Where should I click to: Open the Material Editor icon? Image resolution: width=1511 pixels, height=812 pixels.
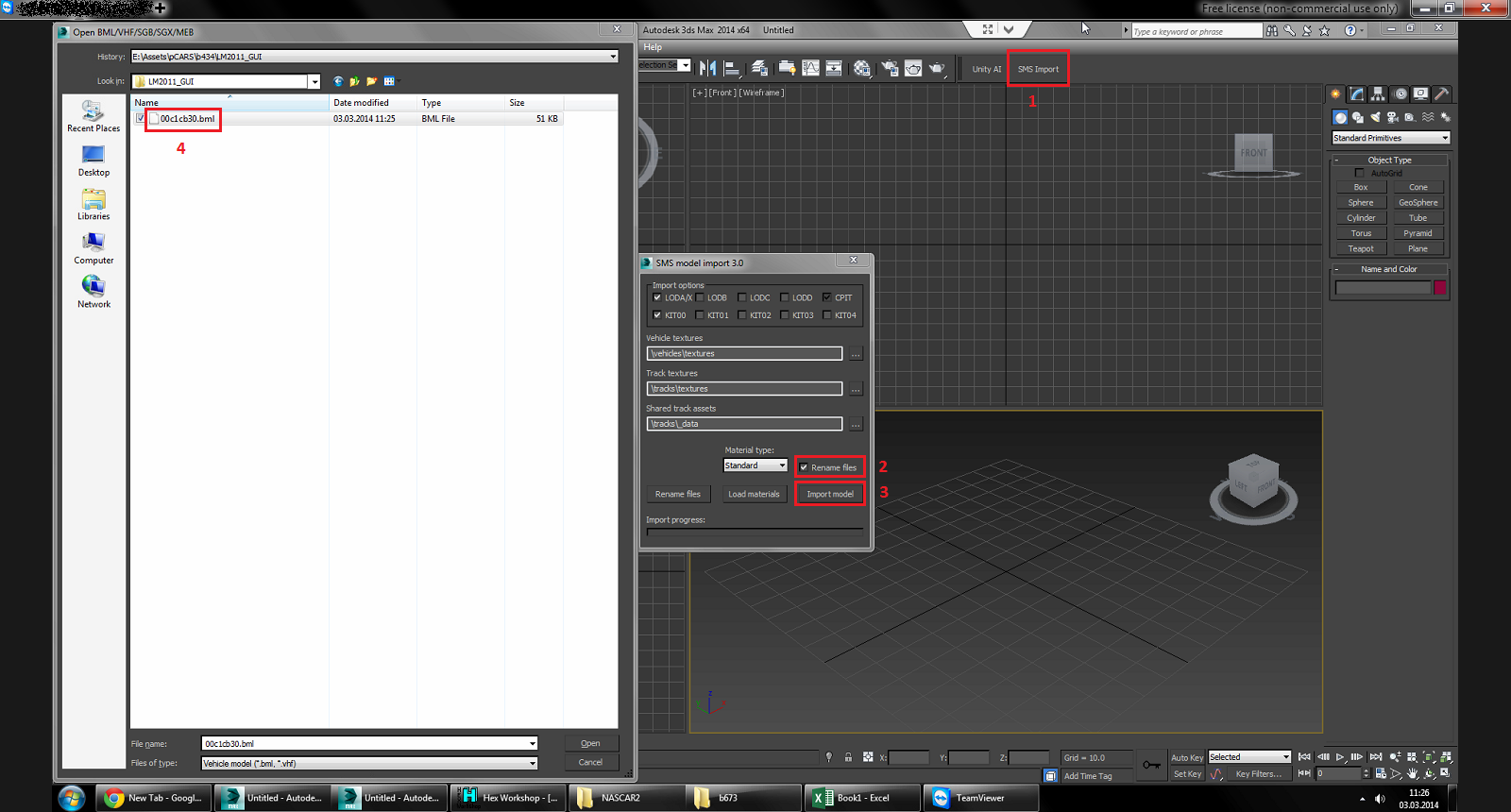862,68
